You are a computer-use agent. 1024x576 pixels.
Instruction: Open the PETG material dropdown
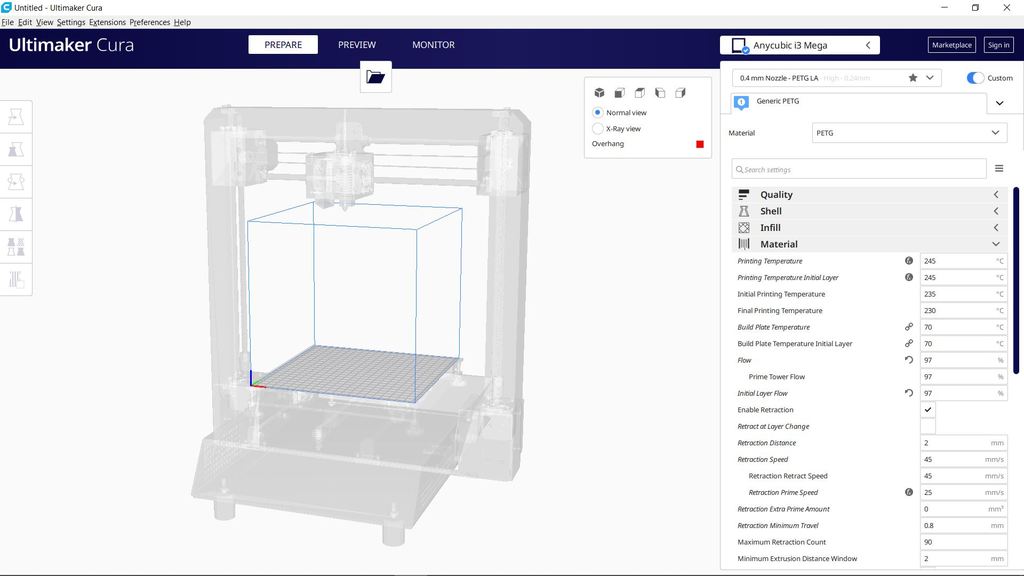click(x=908, y=133)
